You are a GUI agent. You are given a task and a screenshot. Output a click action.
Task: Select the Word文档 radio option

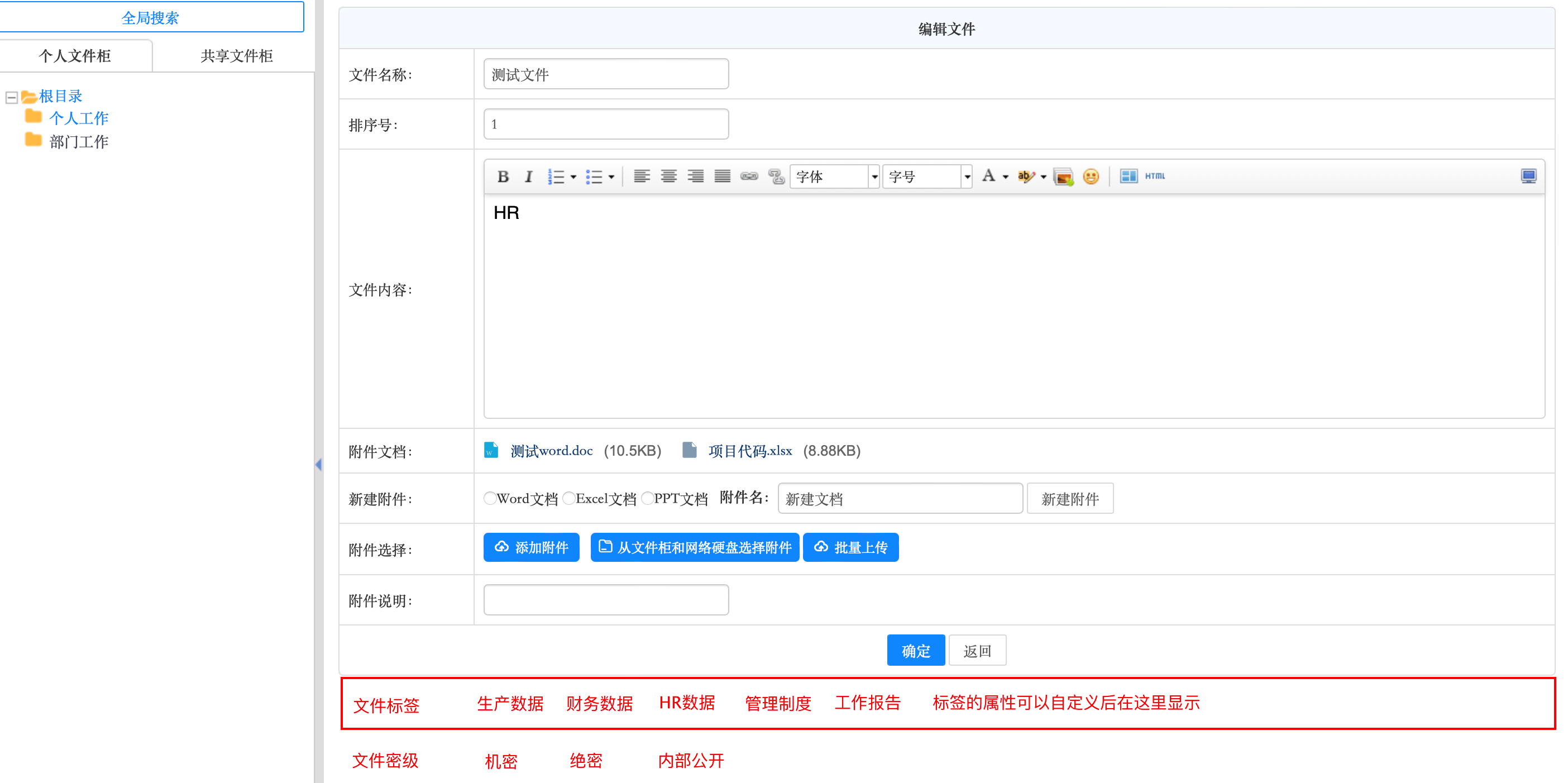pos(490,498)
